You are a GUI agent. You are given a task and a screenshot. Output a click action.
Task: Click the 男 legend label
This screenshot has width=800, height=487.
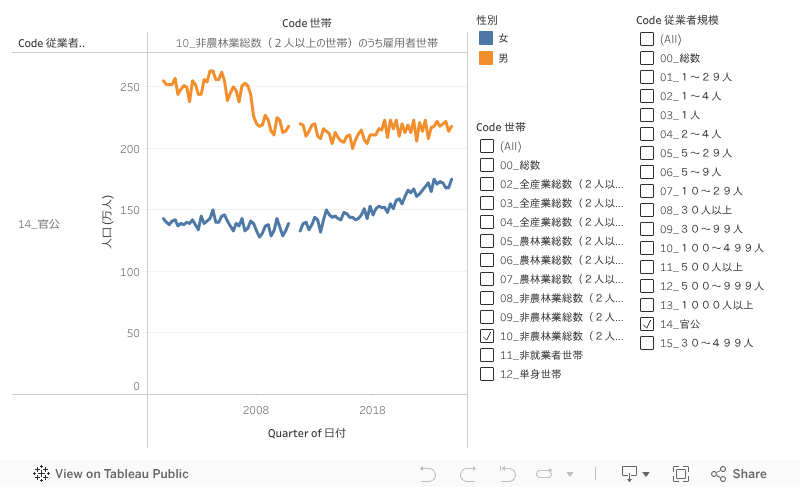click(503, 59)
